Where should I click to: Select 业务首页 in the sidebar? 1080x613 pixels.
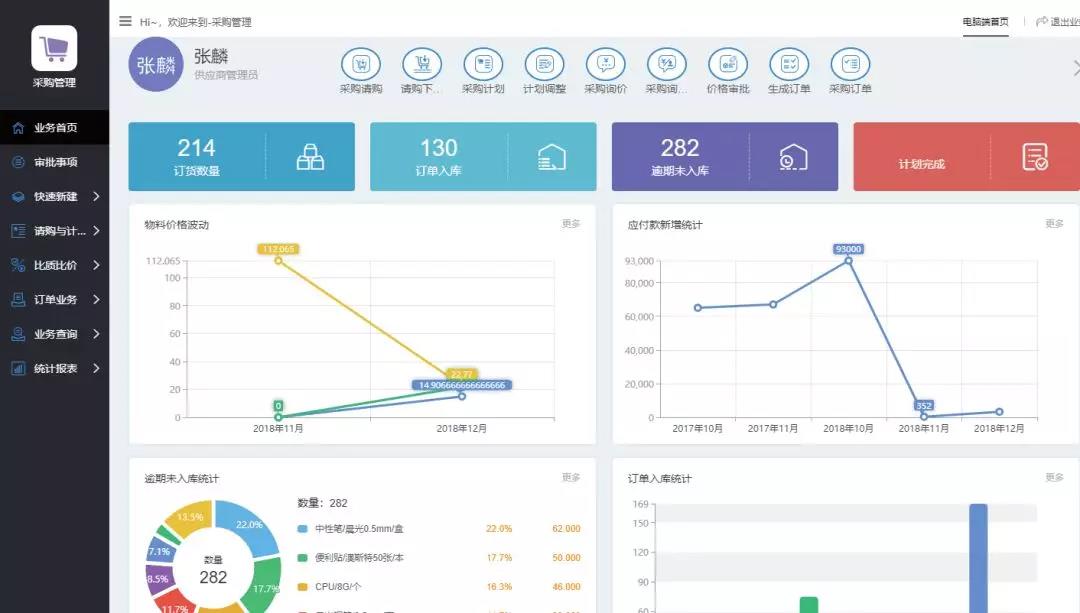coord(54,127)
